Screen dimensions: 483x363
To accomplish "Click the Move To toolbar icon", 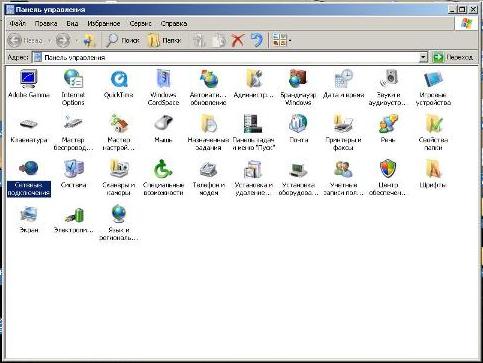I will (200, 41).
